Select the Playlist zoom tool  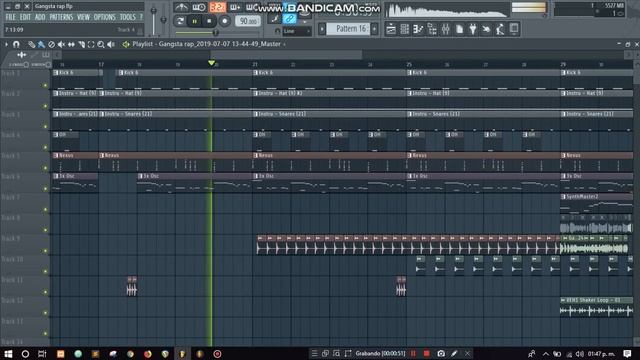click(101, 44)
